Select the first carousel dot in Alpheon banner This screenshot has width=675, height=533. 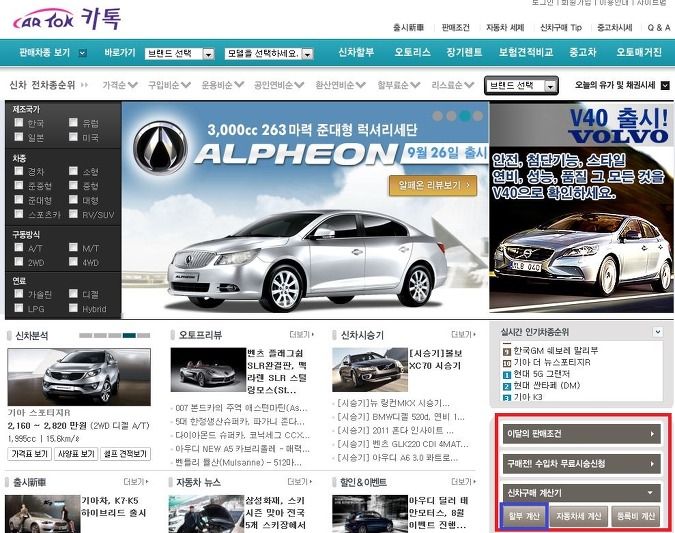(x=437, y=116)
